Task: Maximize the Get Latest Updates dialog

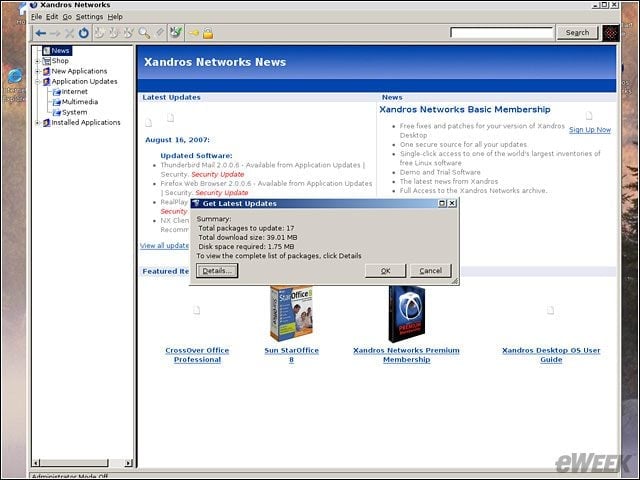Action: [442, 203]
